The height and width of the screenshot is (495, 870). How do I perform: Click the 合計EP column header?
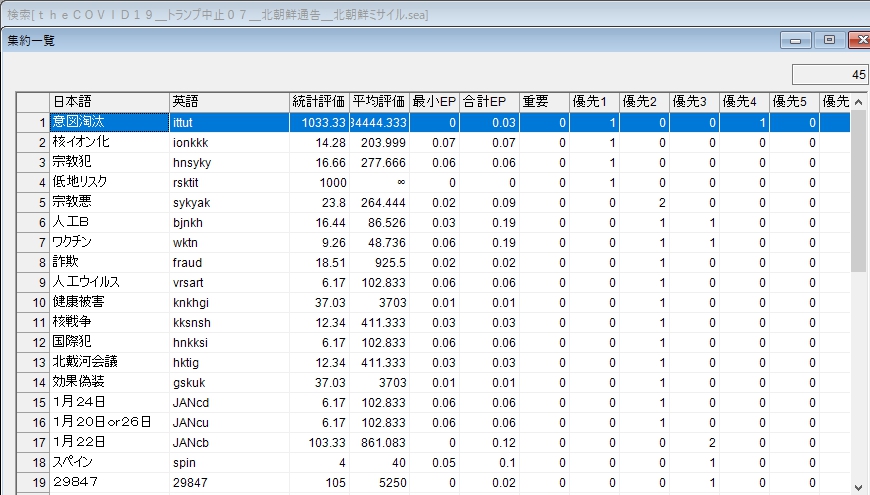coord(489,102)
